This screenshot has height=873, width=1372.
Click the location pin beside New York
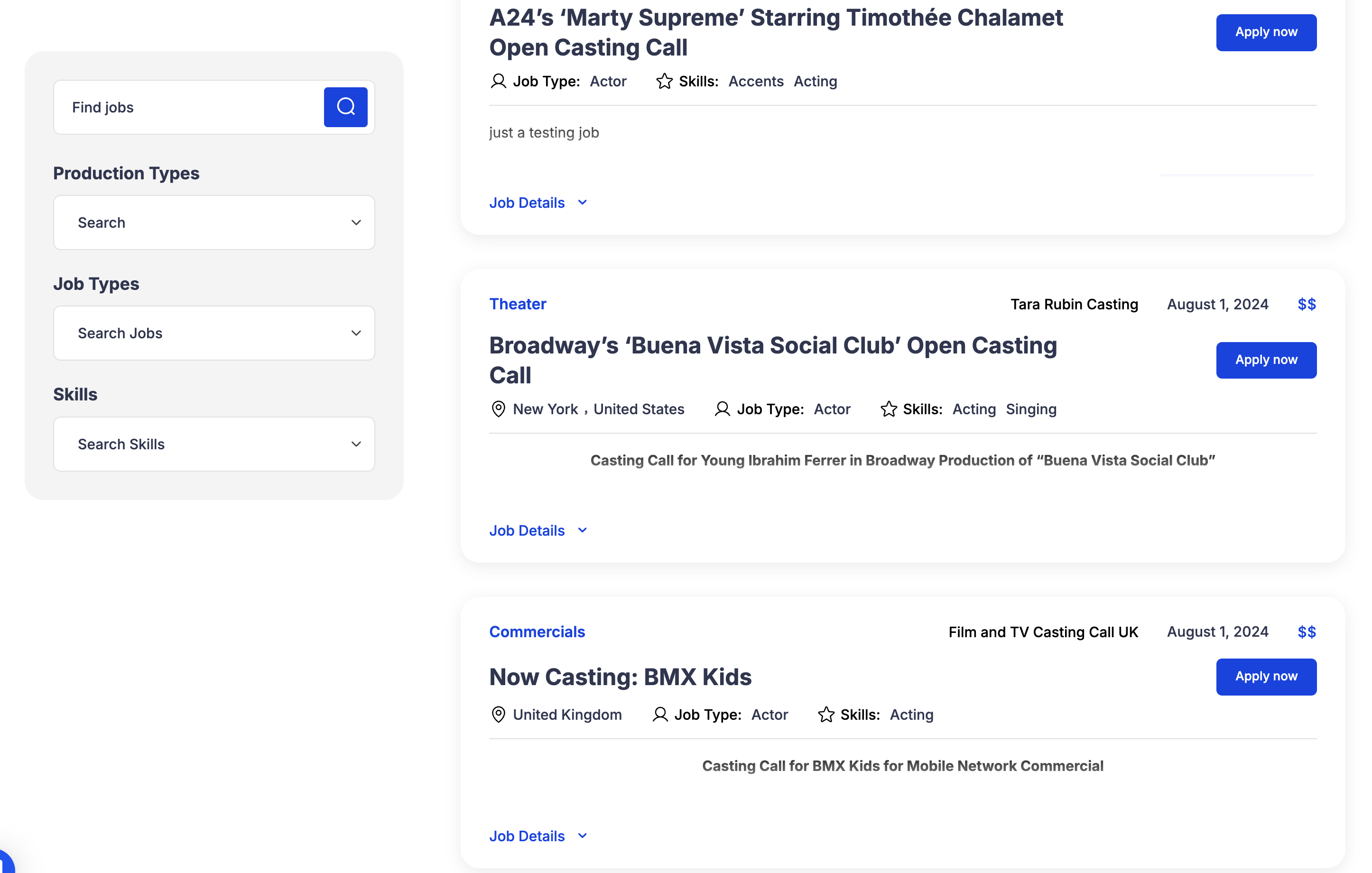[498, 409]
